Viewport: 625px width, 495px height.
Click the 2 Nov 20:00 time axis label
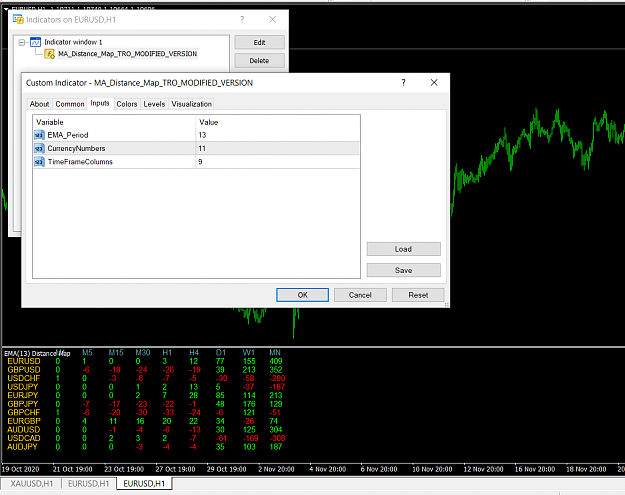pos(276,469)
